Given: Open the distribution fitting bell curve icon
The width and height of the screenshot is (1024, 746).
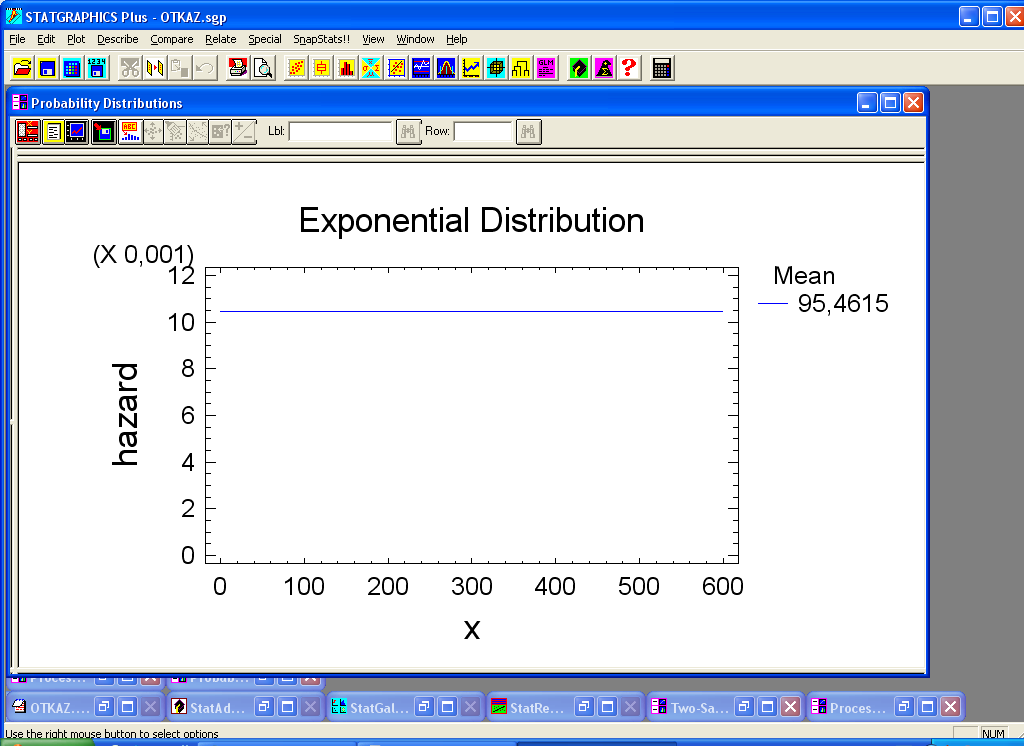Looking at the screenshot, I should (x=445, y=68).
